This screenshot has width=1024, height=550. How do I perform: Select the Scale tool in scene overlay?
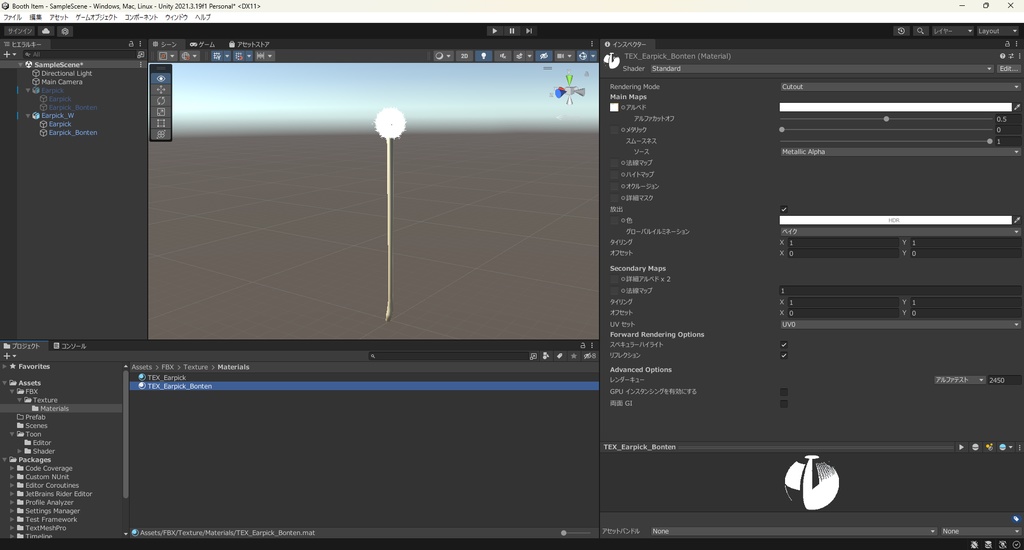click(161, 112)
